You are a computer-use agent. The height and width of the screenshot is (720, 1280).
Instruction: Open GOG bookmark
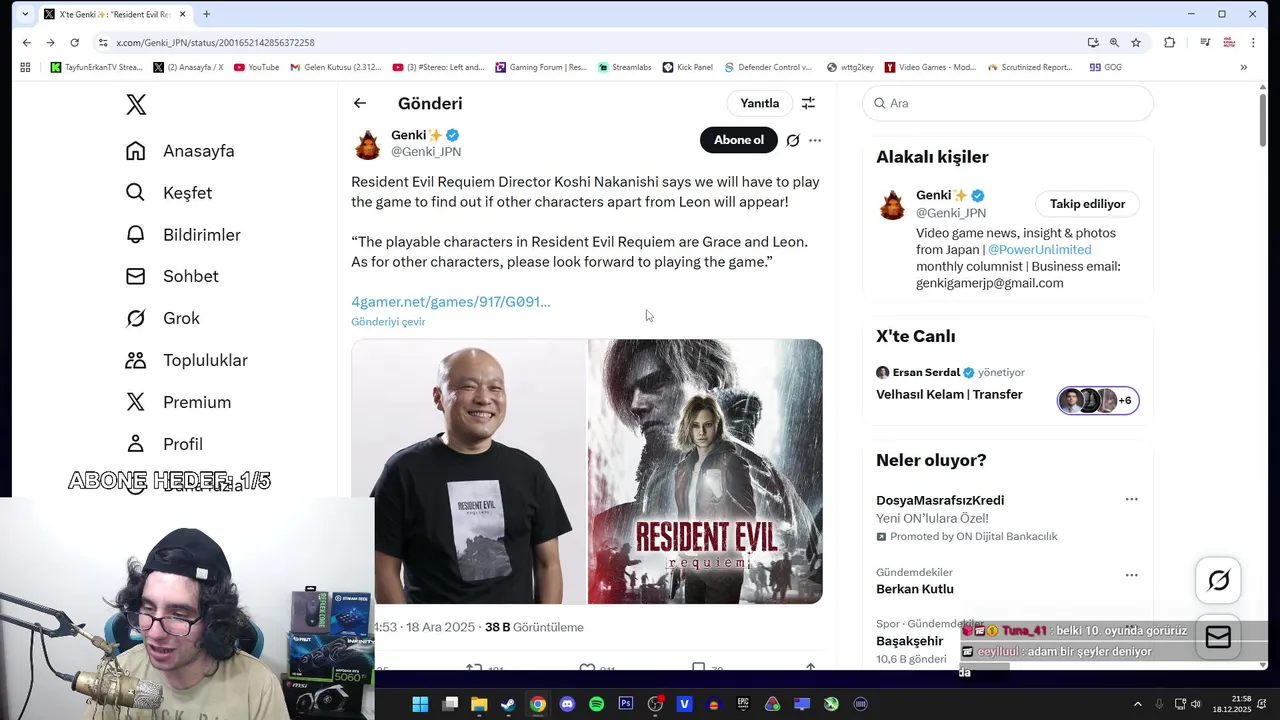click(x=1105, y=67)
